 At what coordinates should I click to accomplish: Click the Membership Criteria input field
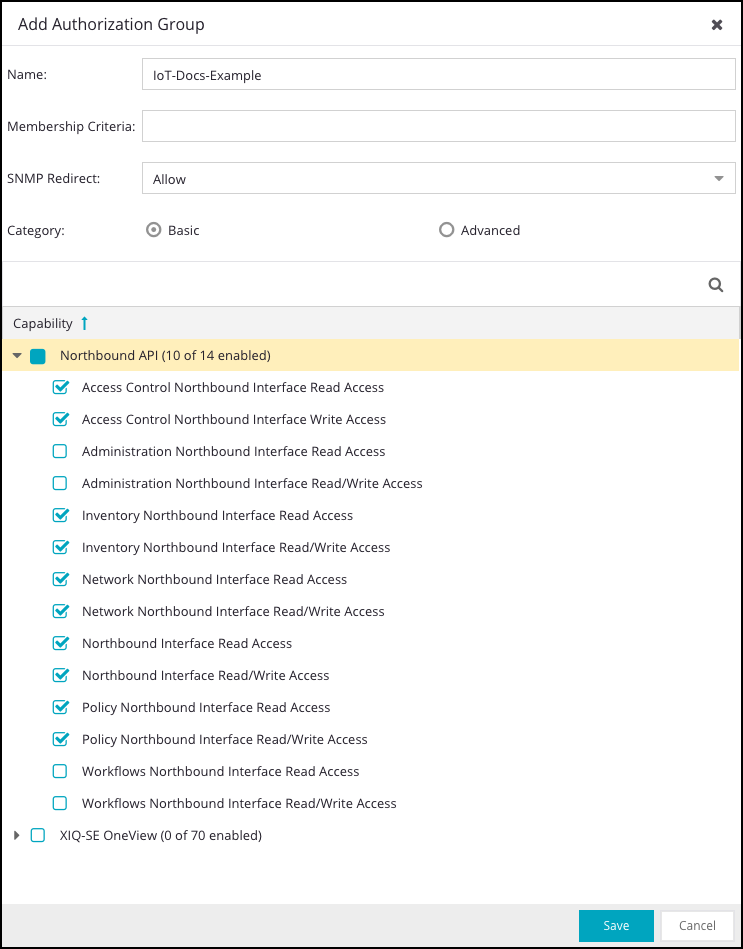tap(439, 127)
